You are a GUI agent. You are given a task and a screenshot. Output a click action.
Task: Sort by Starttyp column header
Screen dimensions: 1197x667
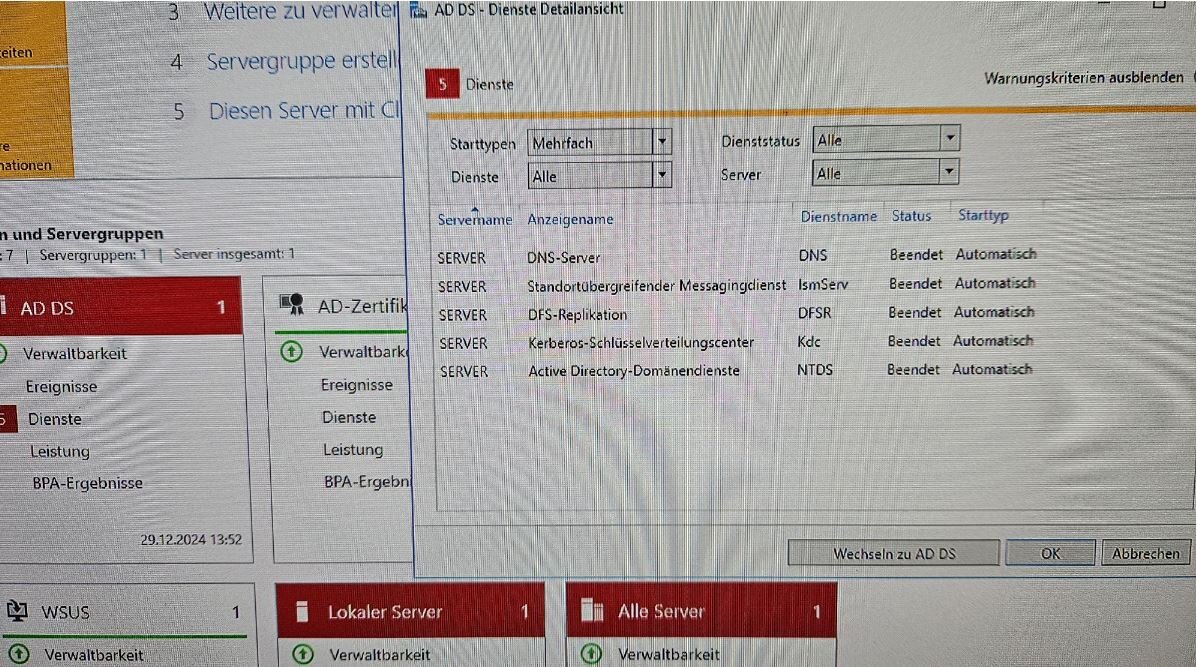pyautogui.click(x=983, y=215)
